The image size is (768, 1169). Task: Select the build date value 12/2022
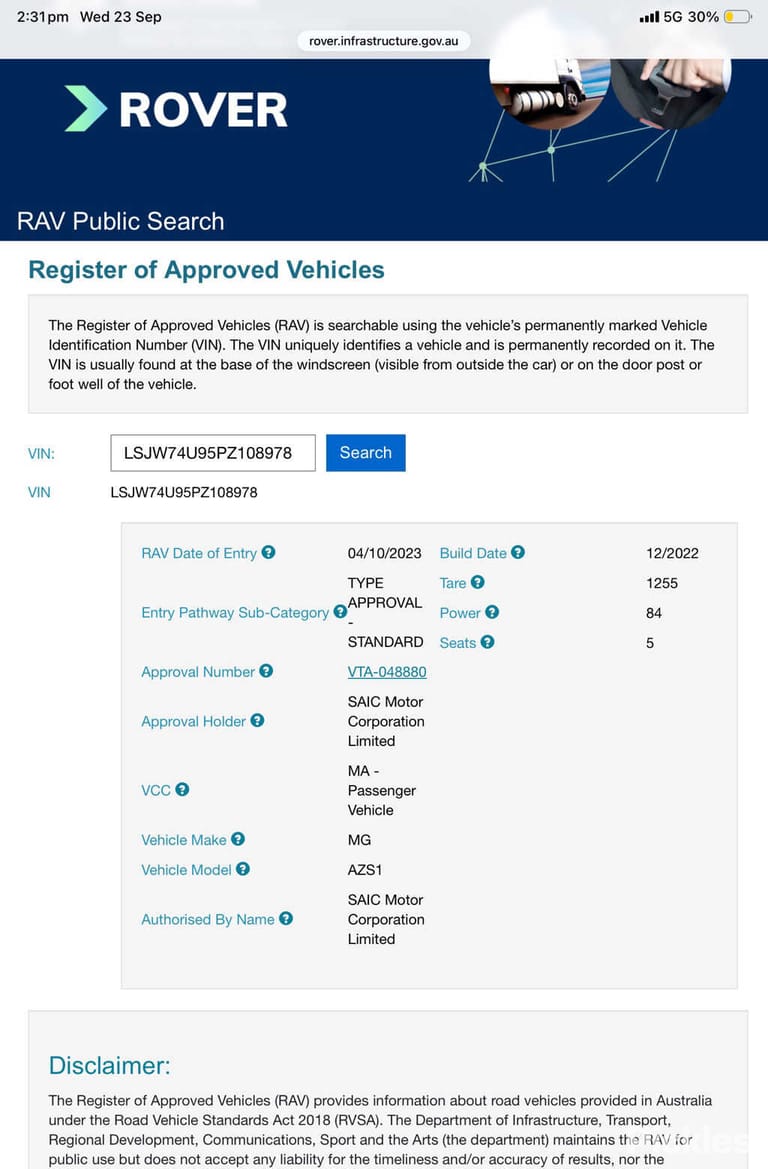coord(673,553)
